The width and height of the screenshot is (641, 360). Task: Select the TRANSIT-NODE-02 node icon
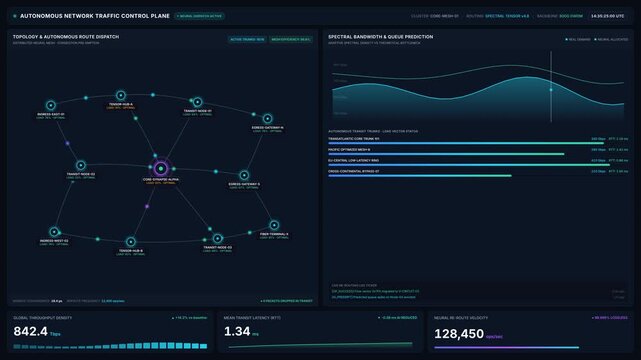[x=81, y=165]
